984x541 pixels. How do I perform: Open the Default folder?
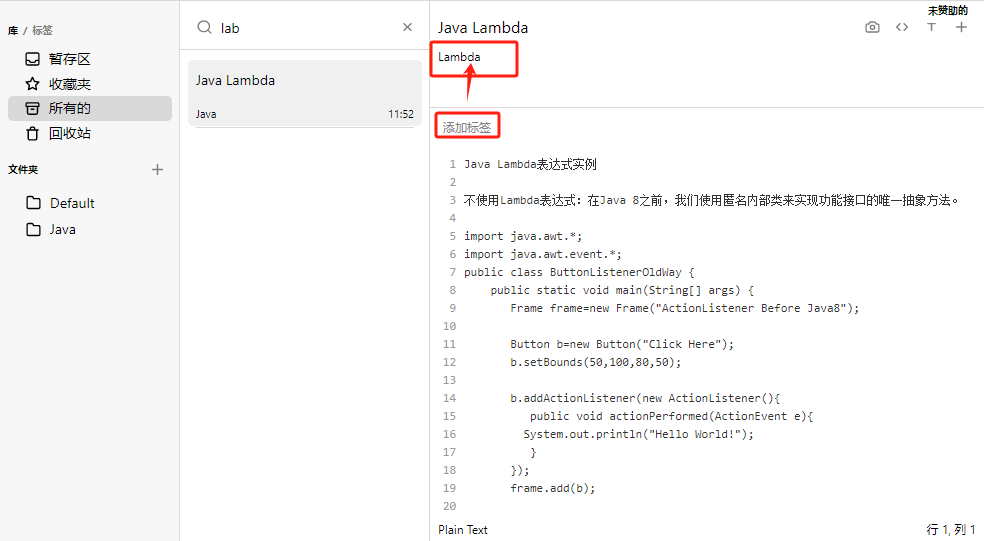pyautogui.click(x=90, y=203)
